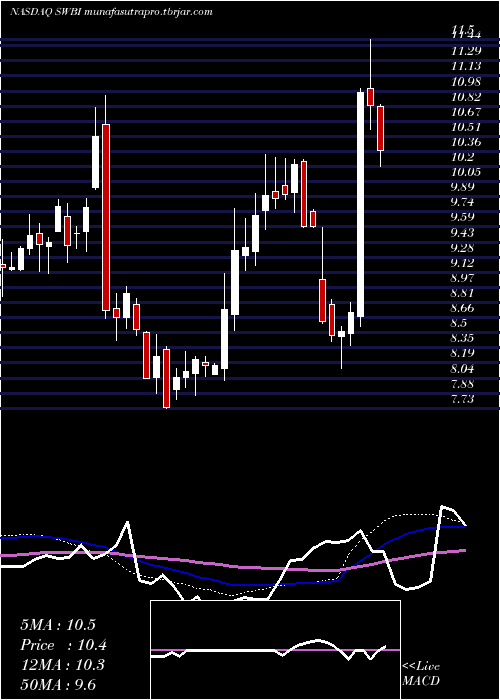Screen dimensions: 500x700
Task: Select the 11.13 price axis label
Action: click(466, 67)
